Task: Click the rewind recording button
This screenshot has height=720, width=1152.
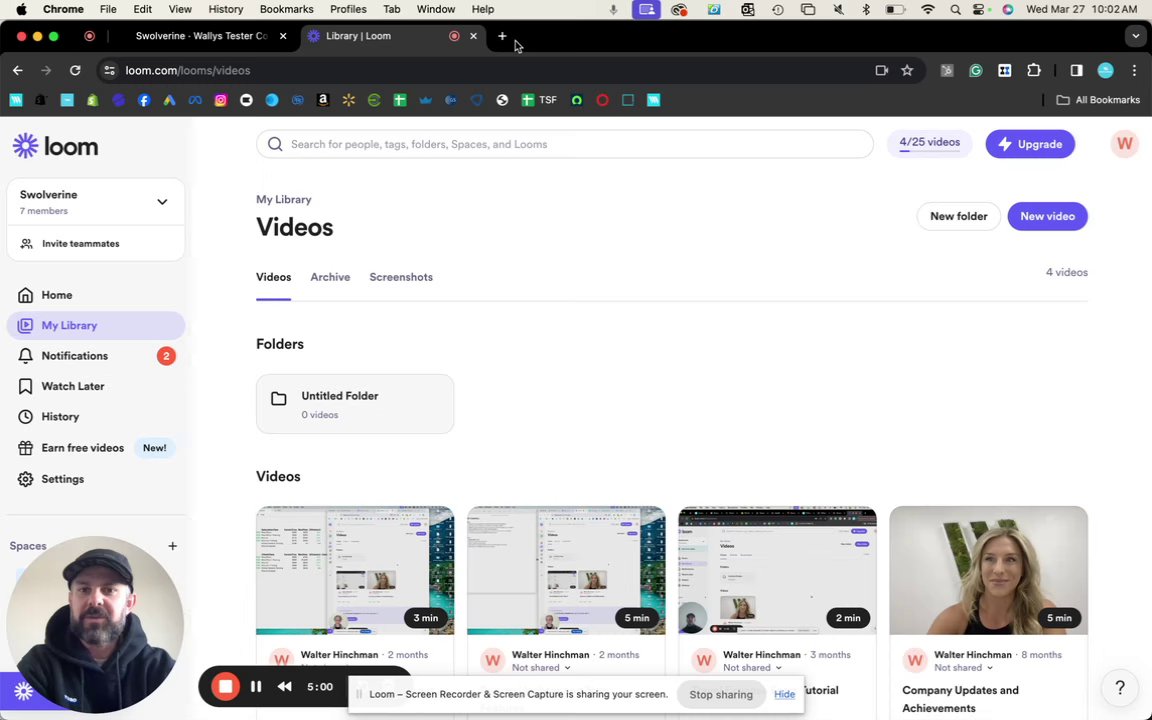Action: (284, 687)
